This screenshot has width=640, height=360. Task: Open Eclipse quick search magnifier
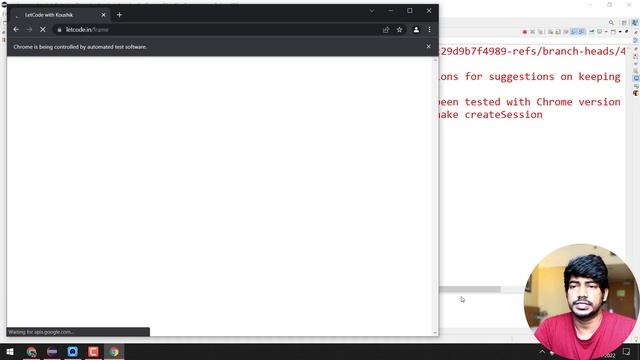(x=611, y=22)
